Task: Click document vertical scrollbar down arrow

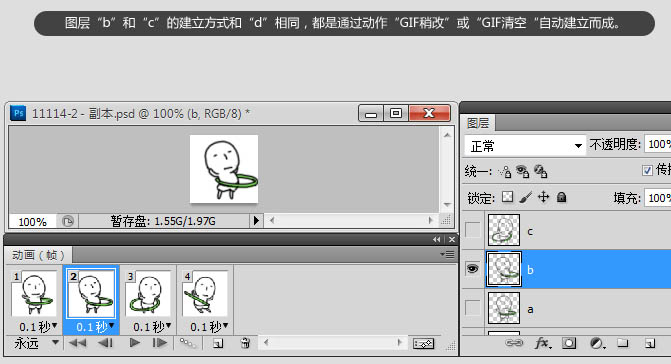Action: coord(447,204)
